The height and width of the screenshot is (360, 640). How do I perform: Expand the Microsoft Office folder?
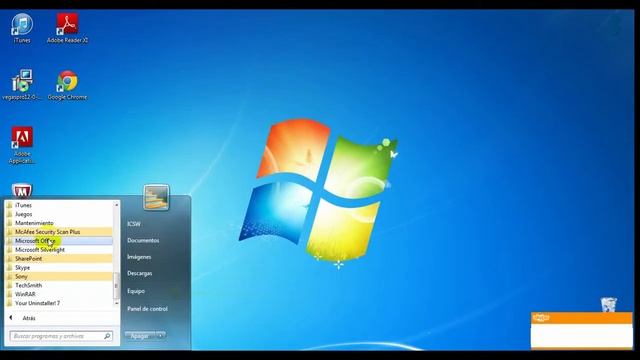point(59,241)
